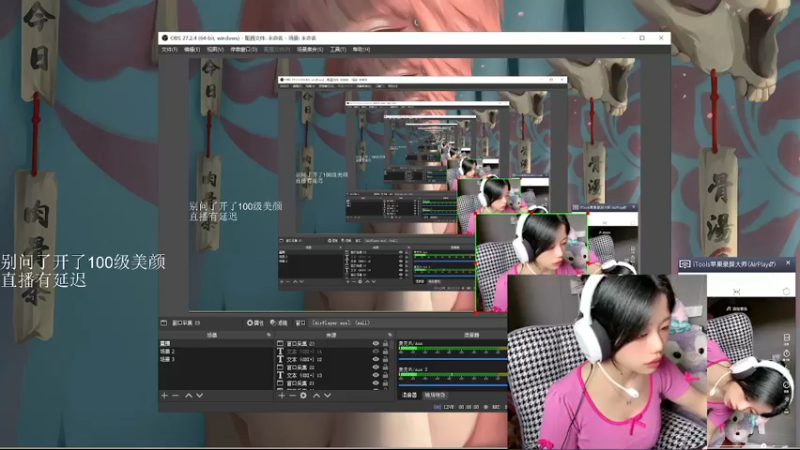The image size is (800, 450).
Task: Click the circle icon in the iTools window toolbar
Action: (x=786, y=291)
